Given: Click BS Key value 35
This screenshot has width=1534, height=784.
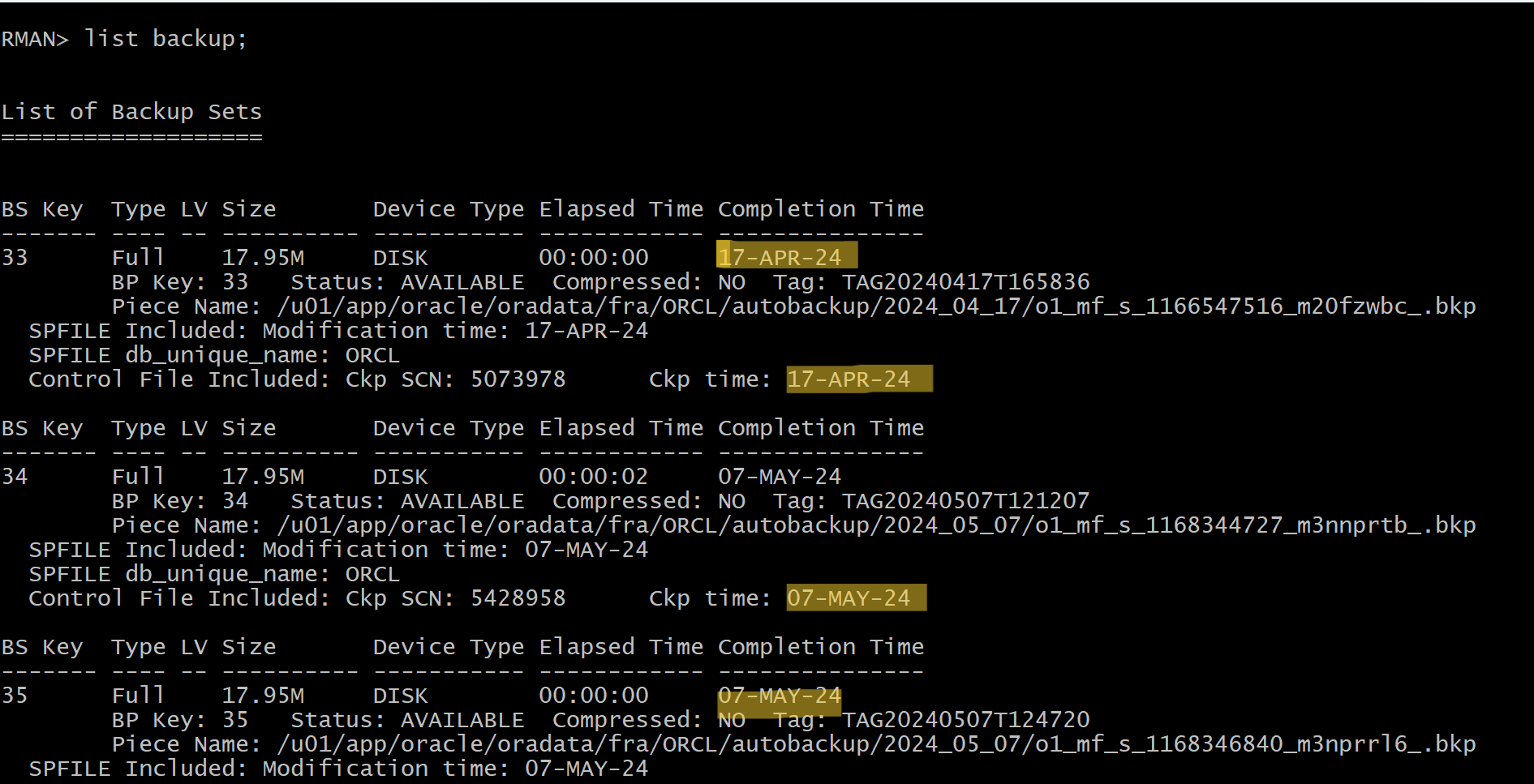Looking at the screenshot, I should pyautogui.click(x=15, y=696).
